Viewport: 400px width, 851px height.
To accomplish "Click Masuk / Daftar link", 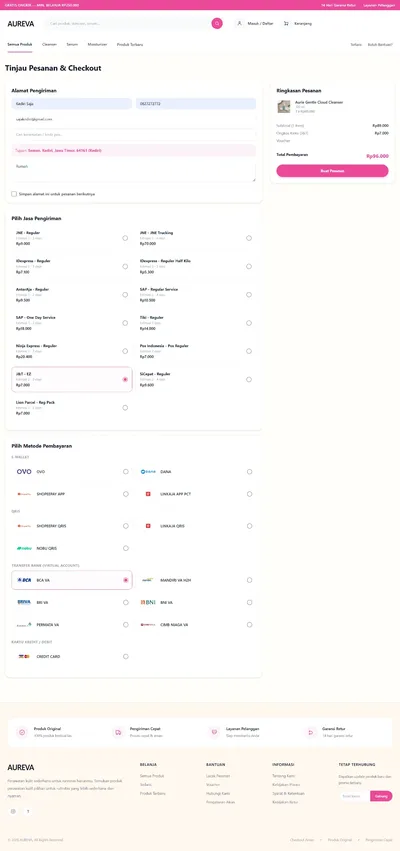I will [263, 23].
